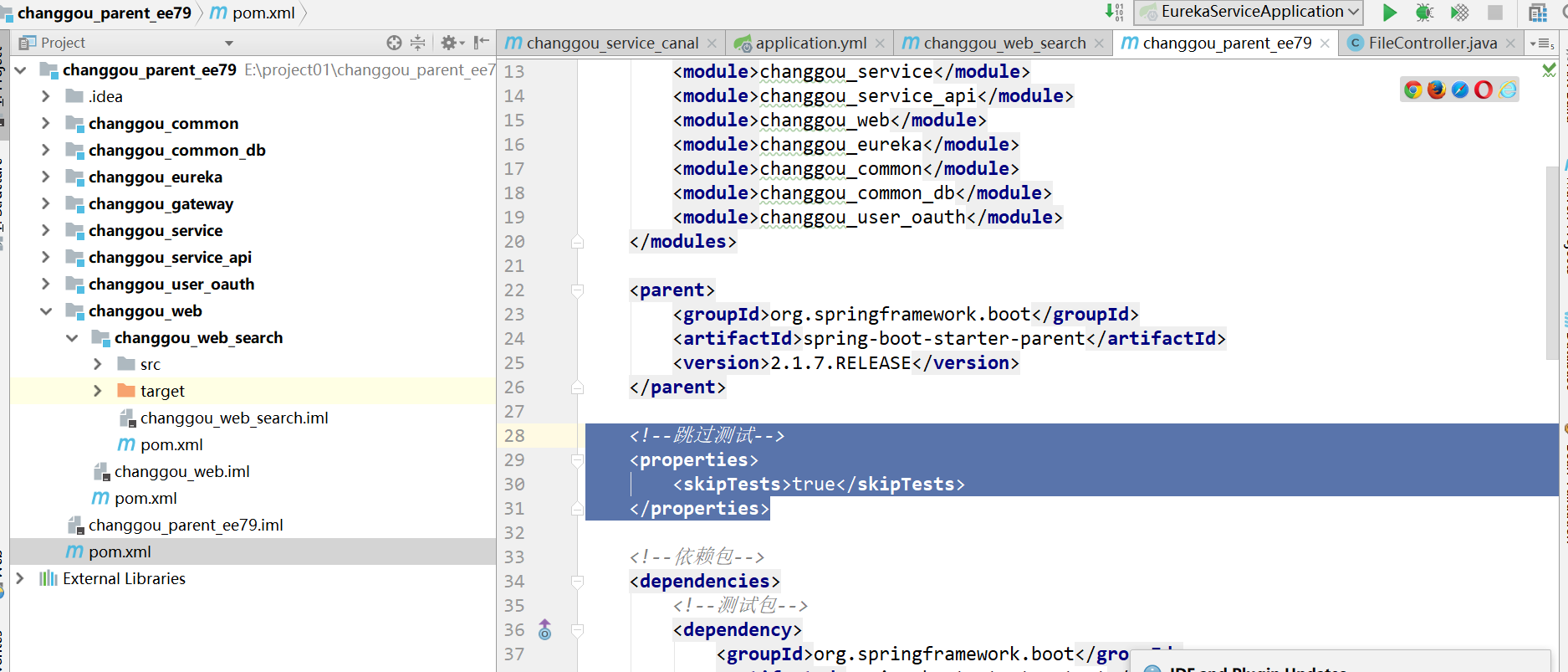Click the grey Stop square icon
Image resolution: width=1568 pixels, height=672 pixels.
1495,13
